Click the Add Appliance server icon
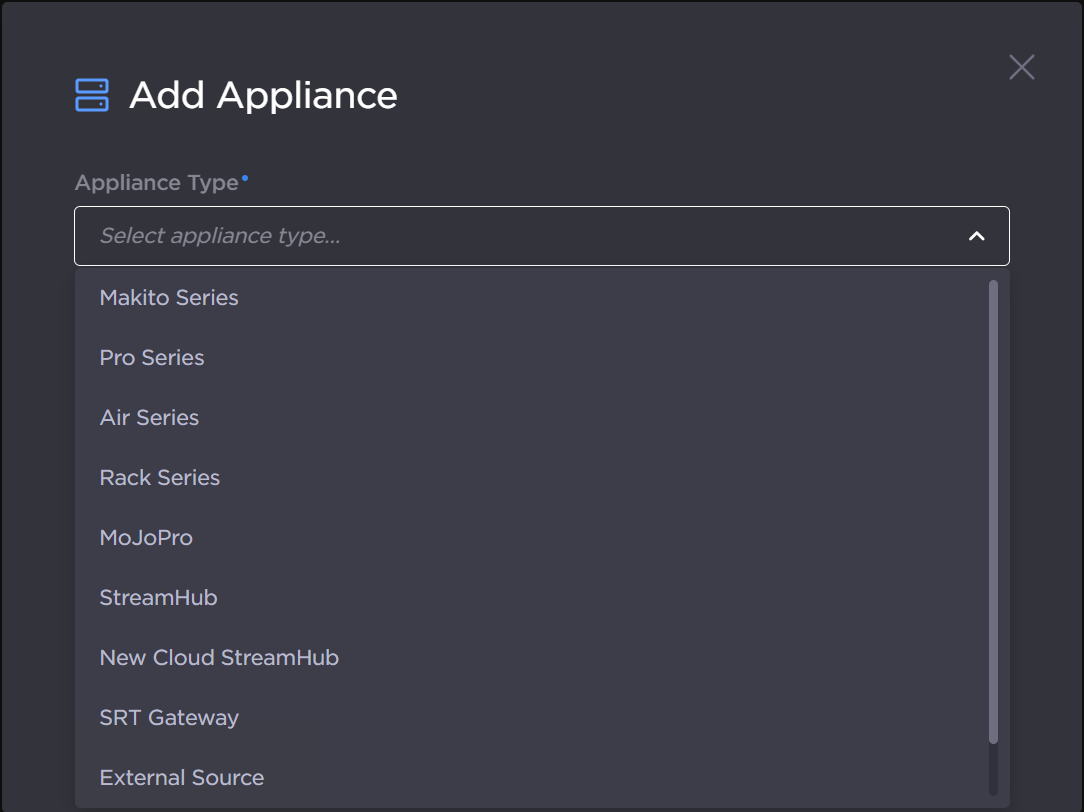The width and height of the screenshot is (1084, 812). pos(91,93)
